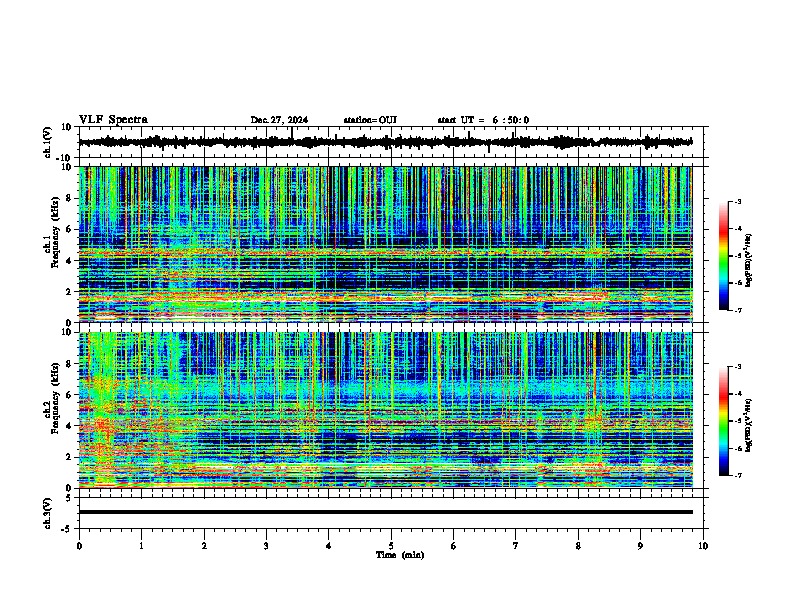Screen dimensions: 792x612
Task: Click the "2" tick on the time axis
Action: pyautogui.click(x=204, y=546)
